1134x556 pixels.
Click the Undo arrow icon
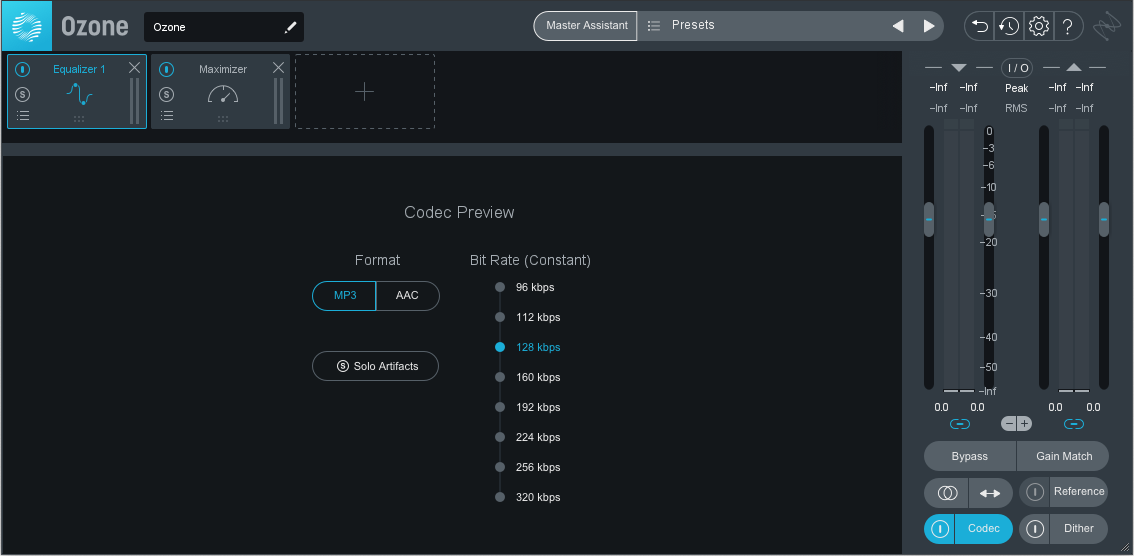tap(980, 27)
